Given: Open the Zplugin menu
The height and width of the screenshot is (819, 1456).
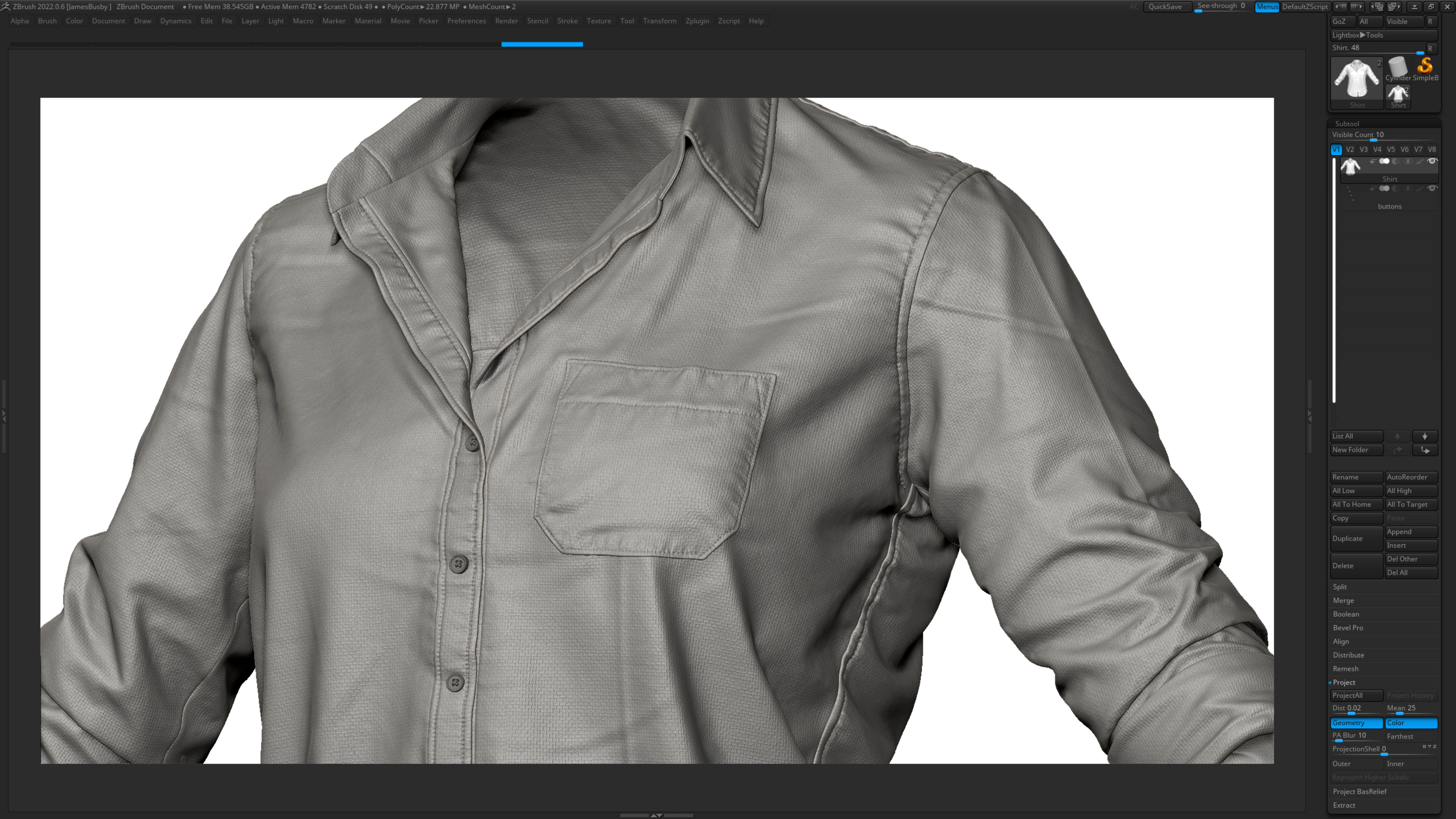Looking at the screenshot, I should [x=697, y=21].
